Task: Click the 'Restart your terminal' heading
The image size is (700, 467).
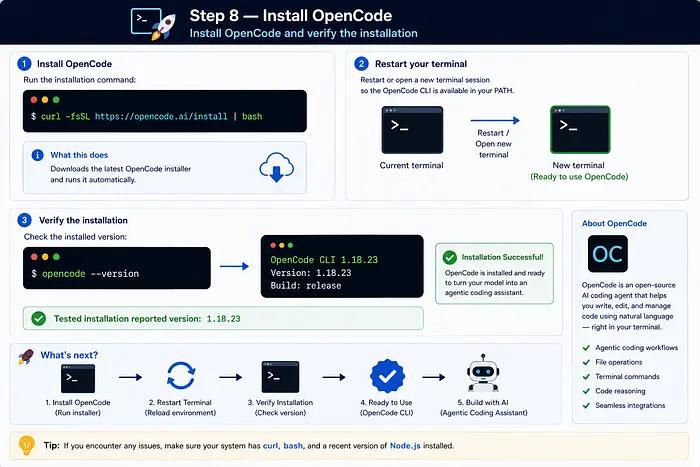Action: pos(421,64)
